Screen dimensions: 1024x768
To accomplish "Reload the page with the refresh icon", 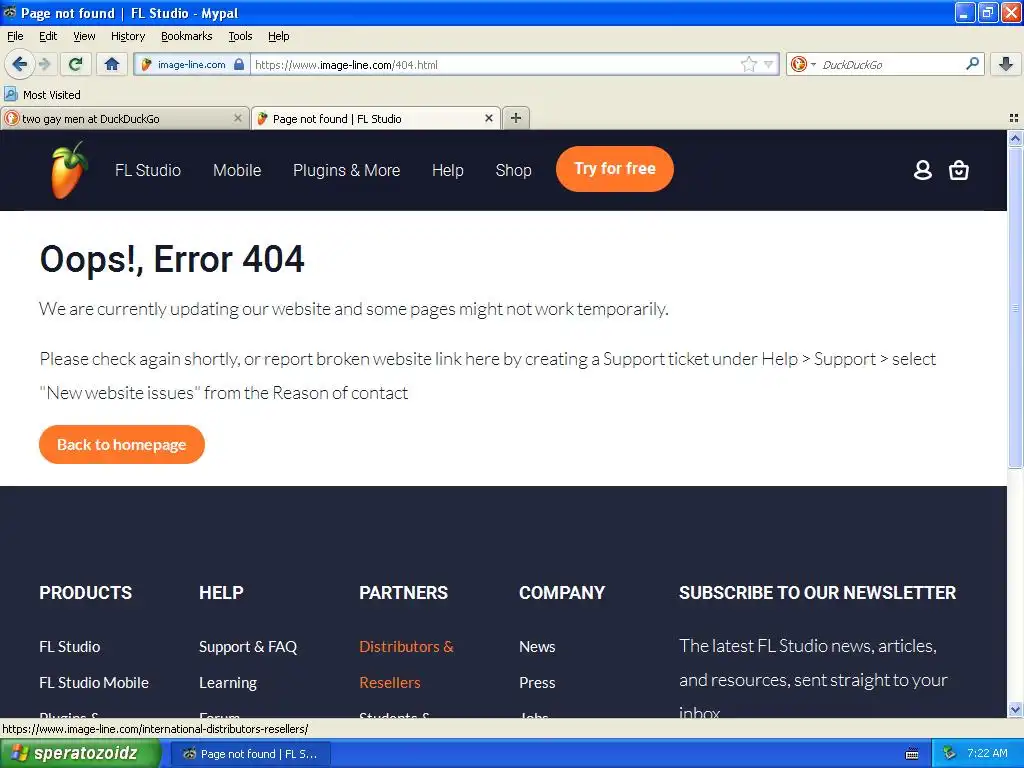I will click(76, 64).
